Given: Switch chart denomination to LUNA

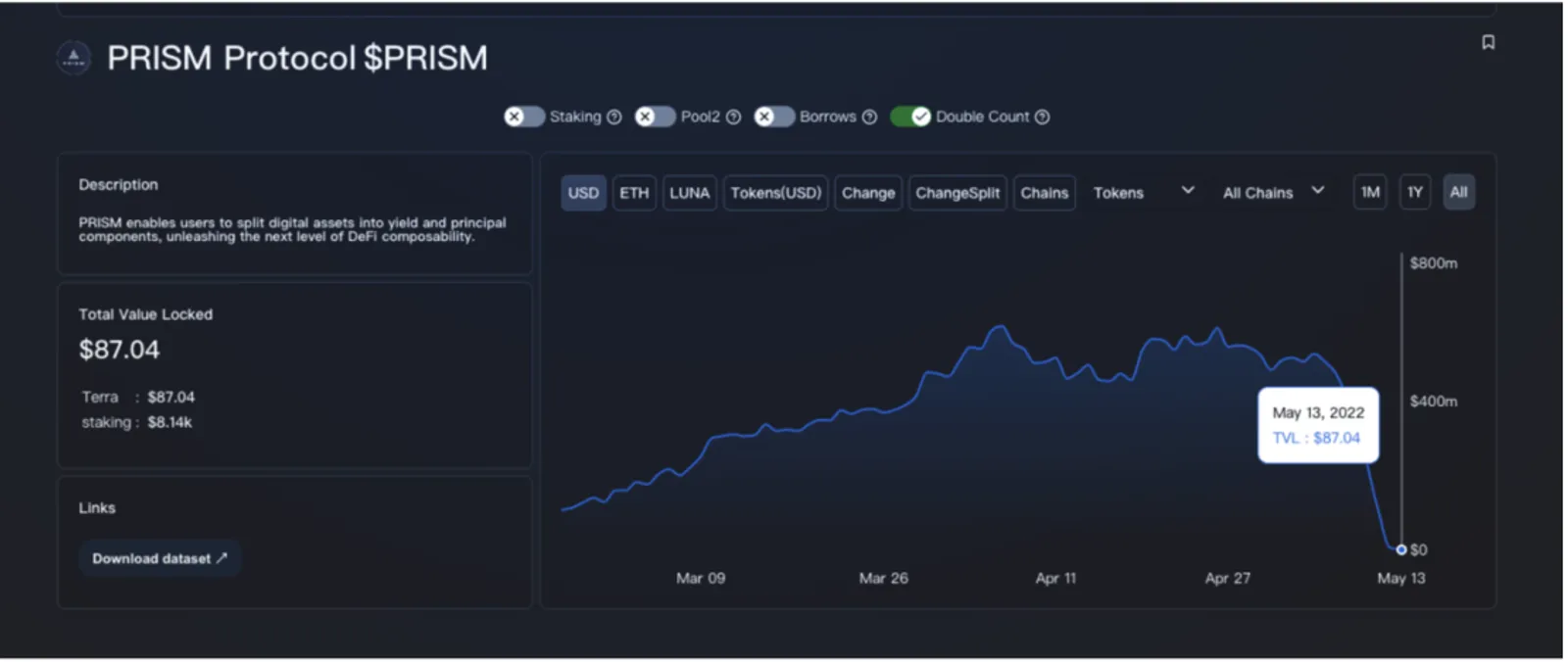Looking at the screenshot, I should tap(690, 193).
